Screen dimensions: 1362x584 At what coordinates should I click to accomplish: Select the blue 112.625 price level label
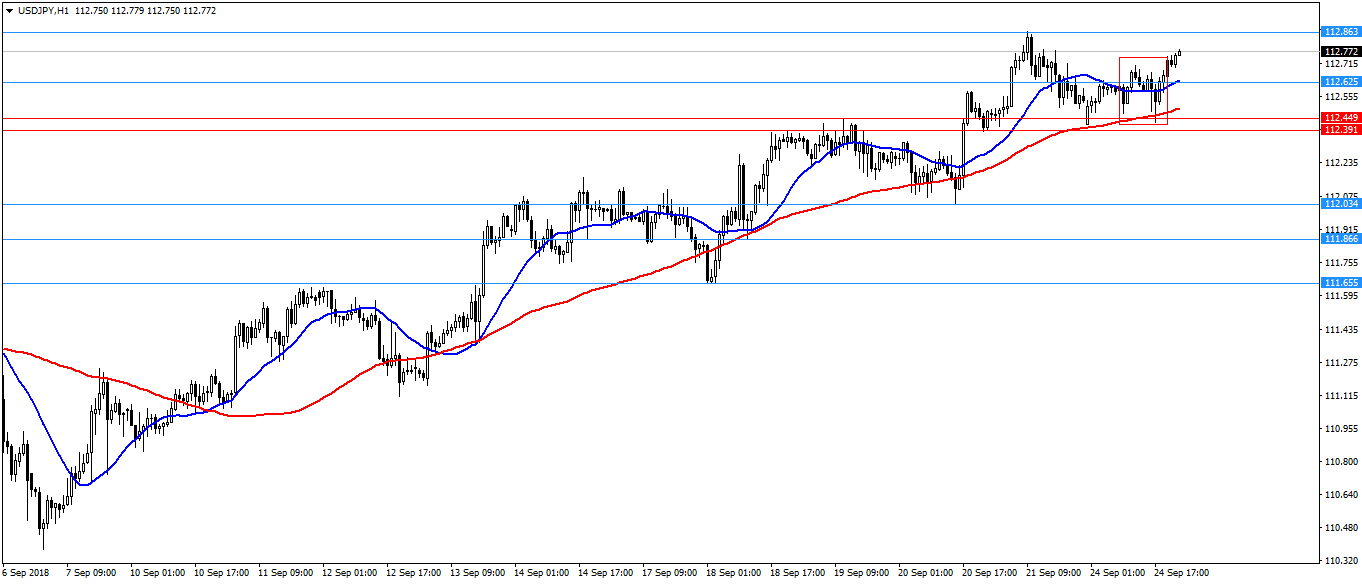[1340, 81]
